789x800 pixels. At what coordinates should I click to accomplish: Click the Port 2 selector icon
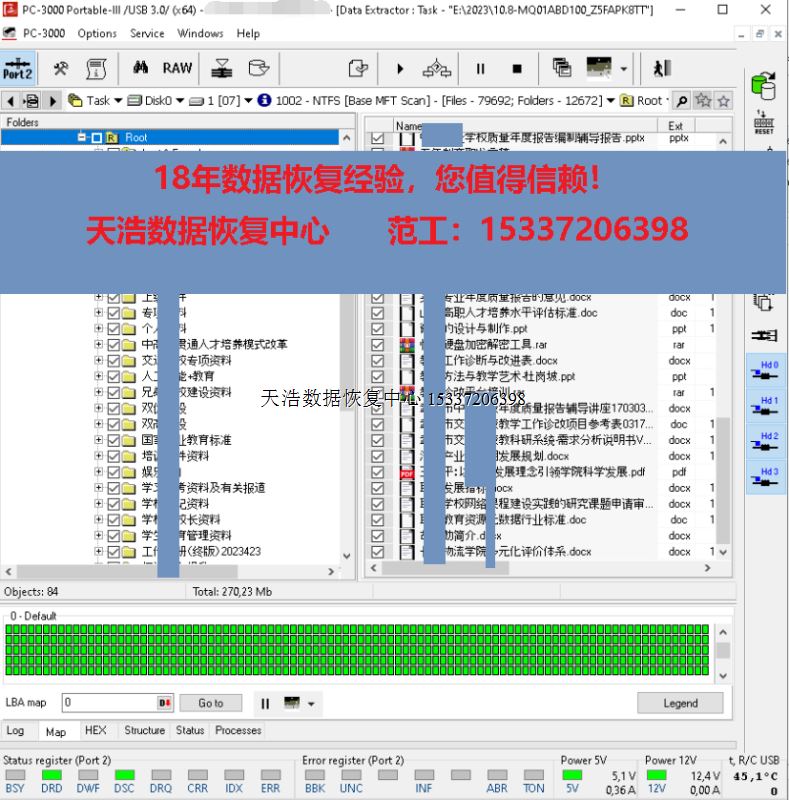pyautogui.click(x=17, y=68)
